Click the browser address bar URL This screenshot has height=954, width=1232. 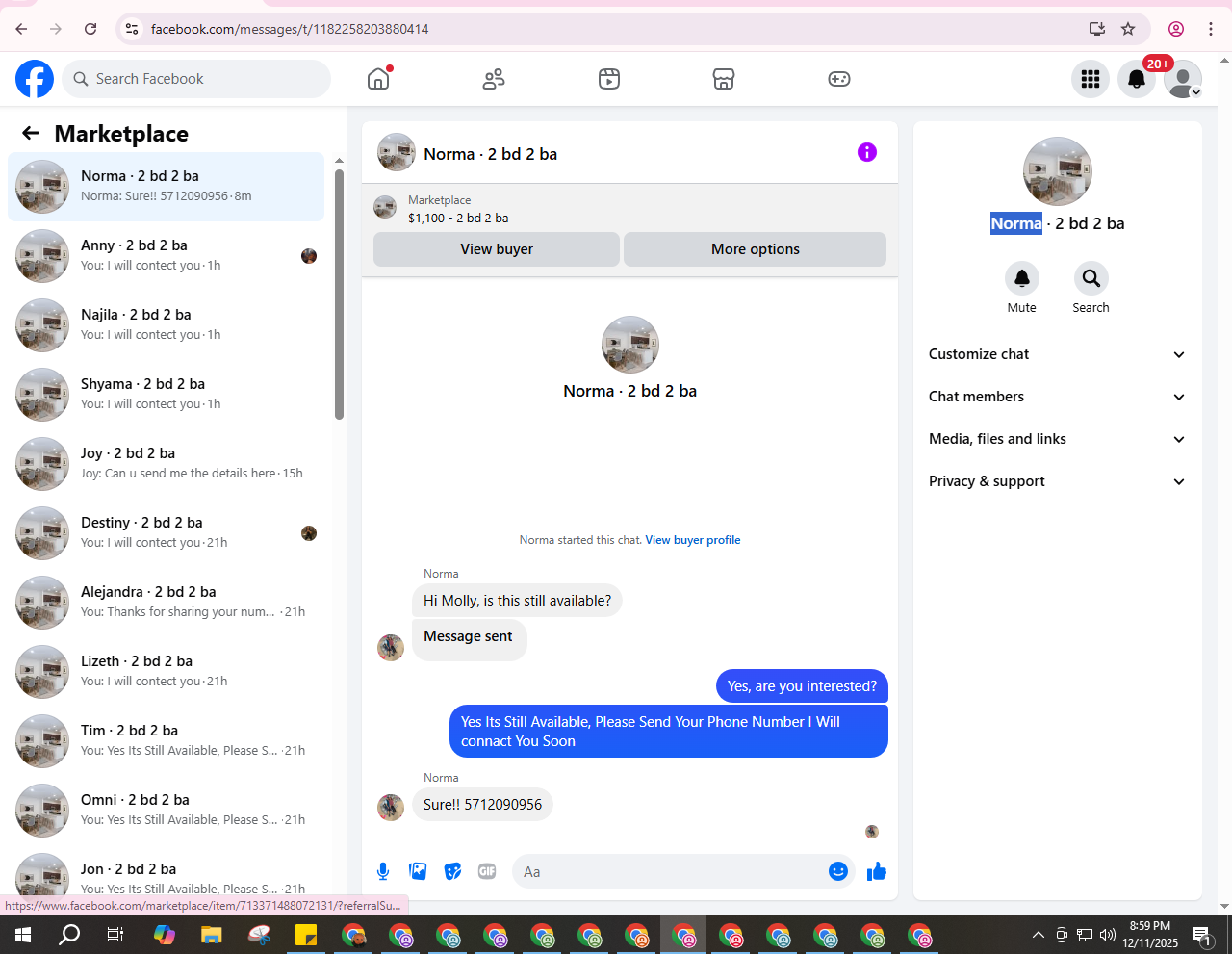click(x=290, y=29)
